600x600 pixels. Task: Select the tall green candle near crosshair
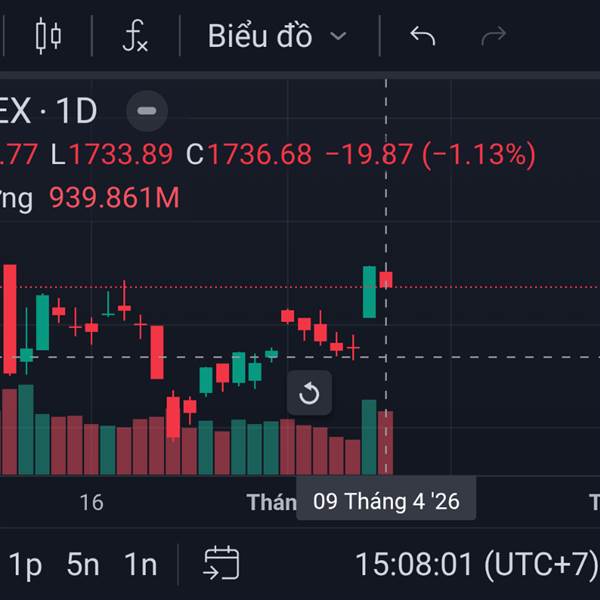tap(369, 292)
